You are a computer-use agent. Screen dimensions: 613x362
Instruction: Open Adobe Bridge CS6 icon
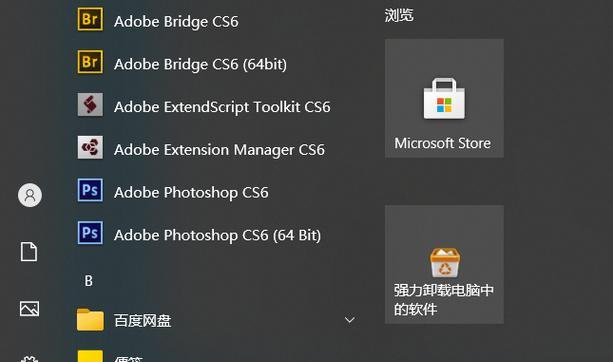click(90, 19)
